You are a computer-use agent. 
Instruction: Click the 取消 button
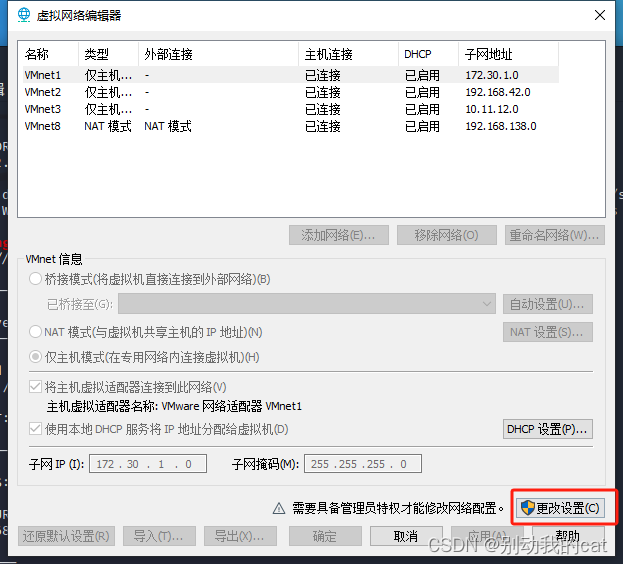(x=406, y=536)
